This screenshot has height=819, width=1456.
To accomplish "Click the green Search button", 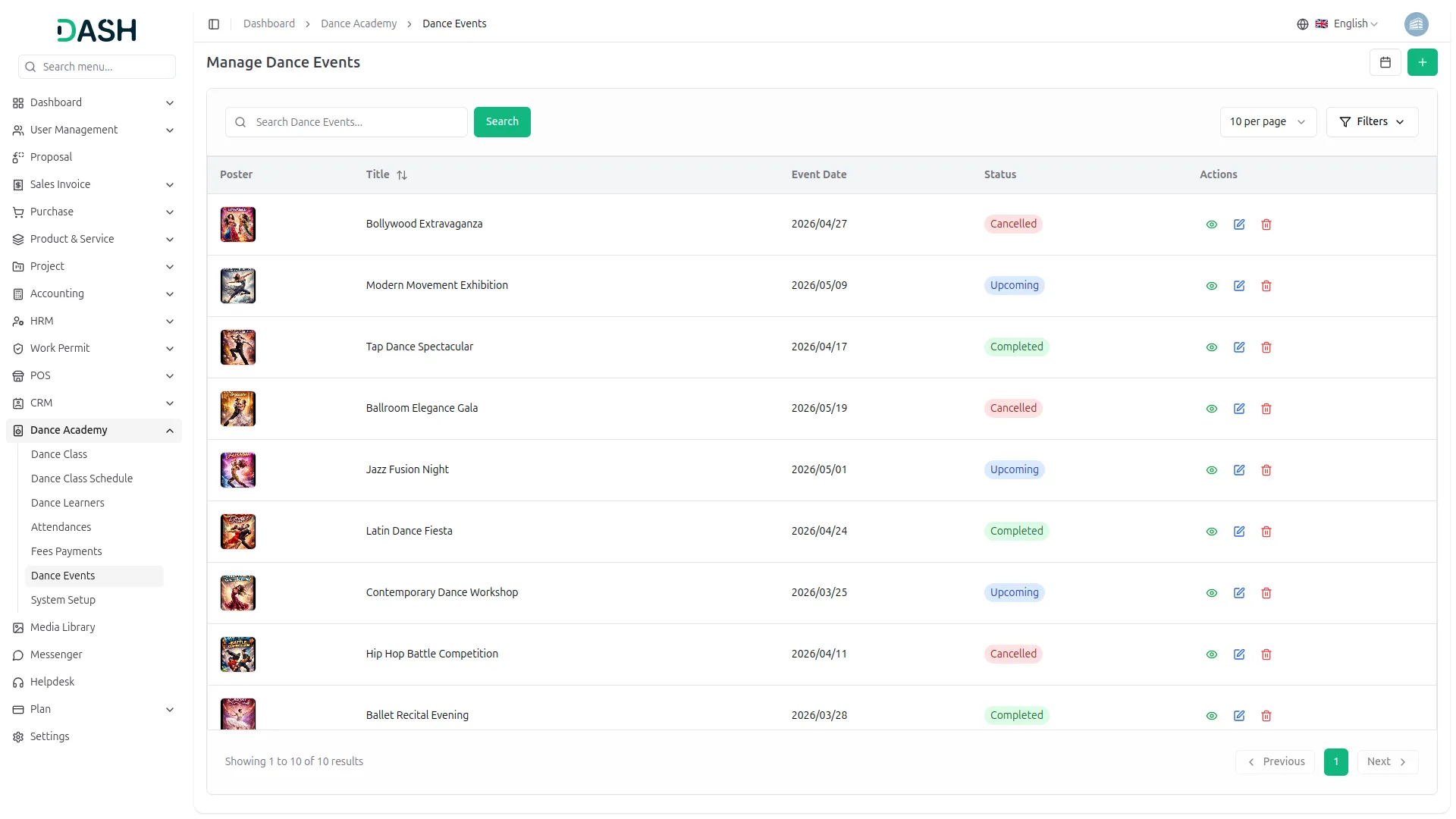I will tap(502, 122).
